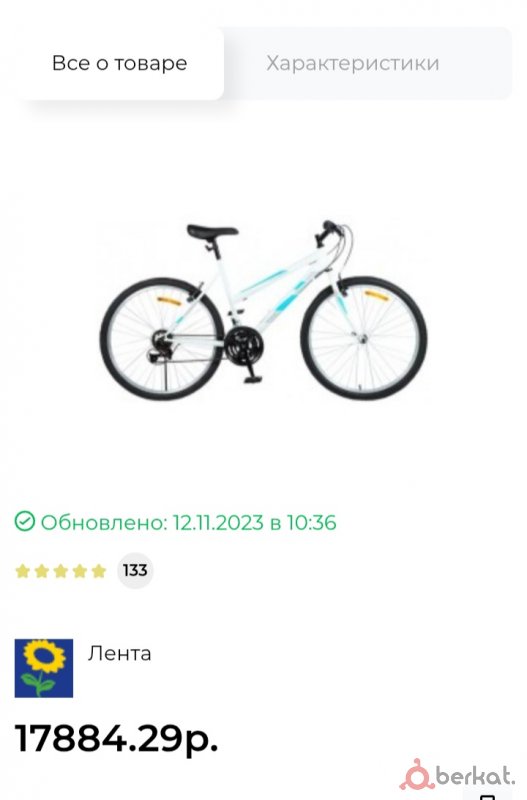Tap the white bicycle product photo

[x=263, y=311]
